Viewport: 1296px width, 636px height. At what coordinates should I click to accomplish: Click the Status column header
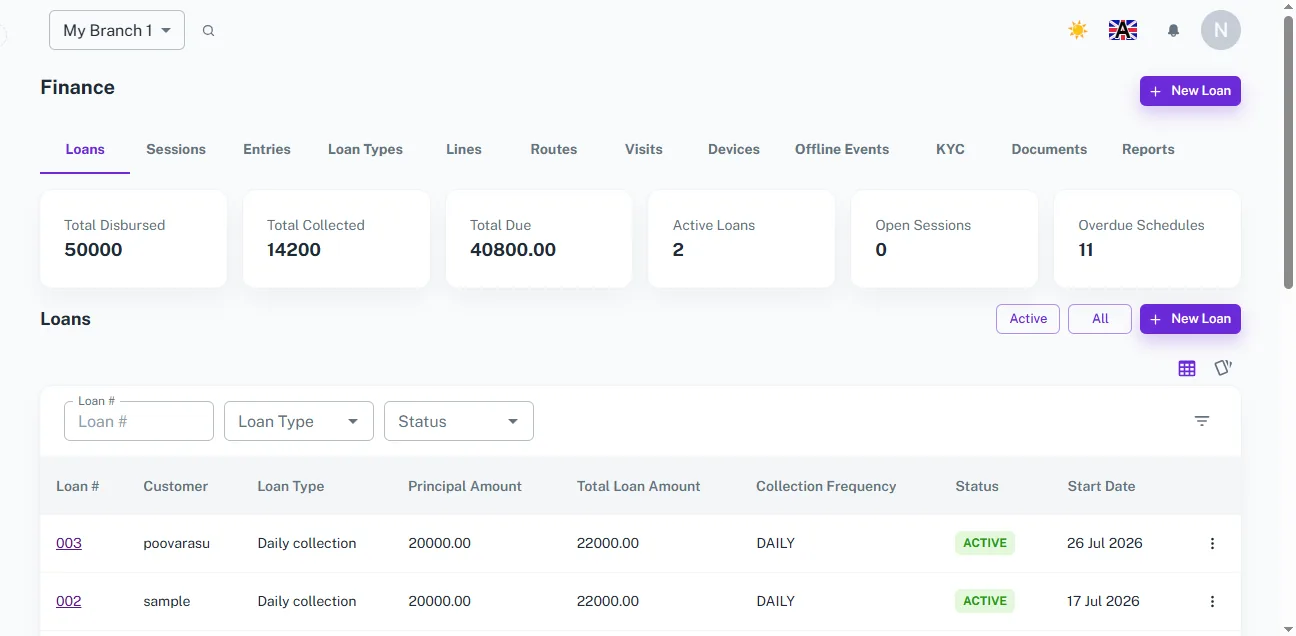point(977,486)
